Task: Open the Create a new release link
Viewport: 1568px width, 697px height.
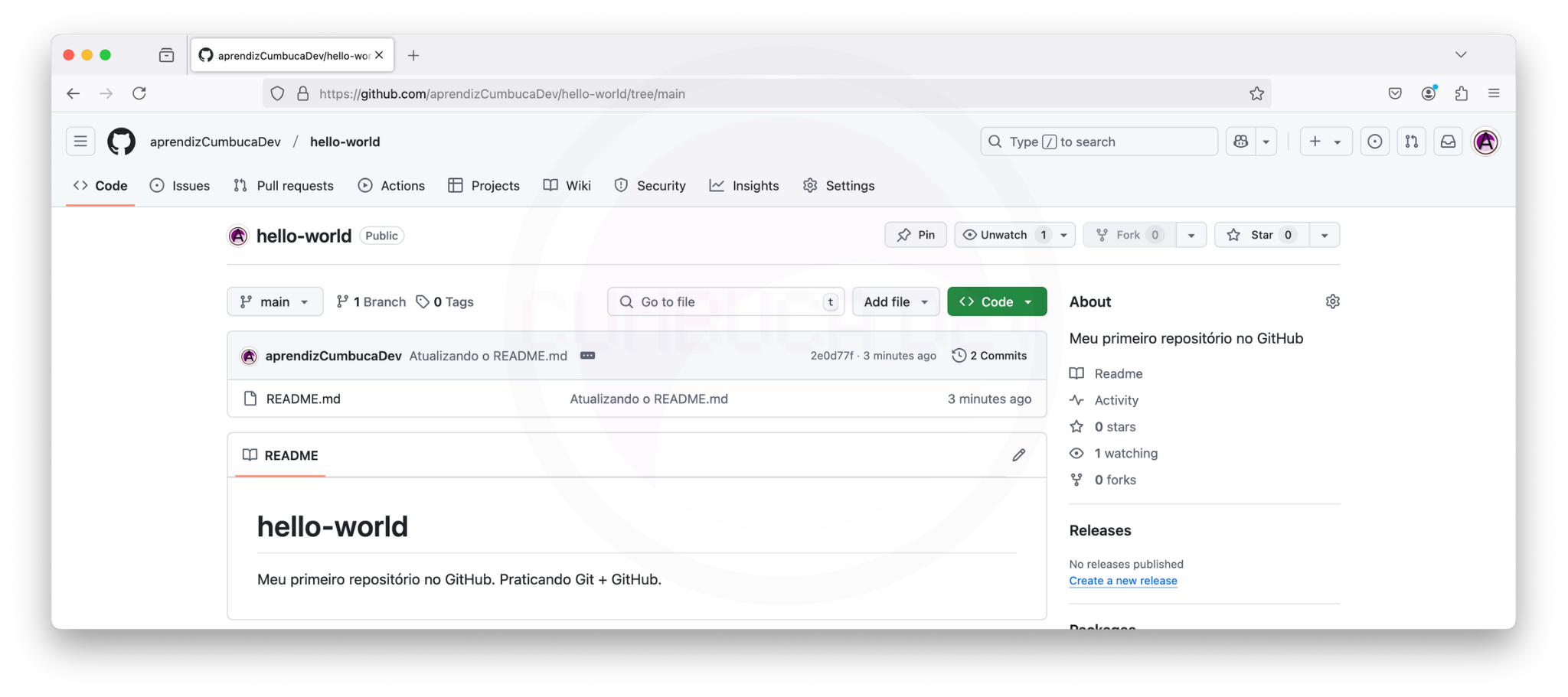Action: coord(1122,581)
